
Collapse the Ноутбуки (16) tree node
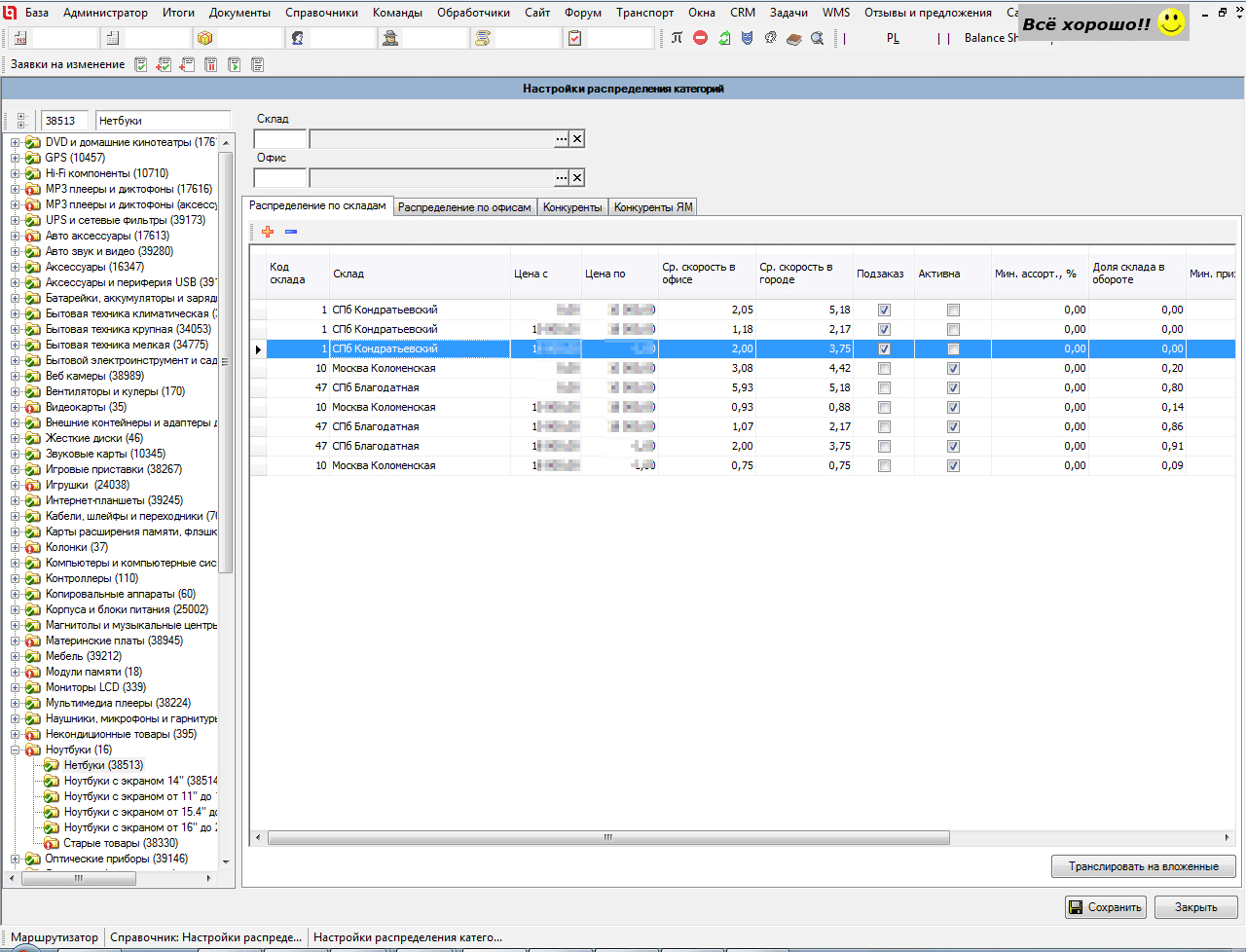(x=16, y=750)
